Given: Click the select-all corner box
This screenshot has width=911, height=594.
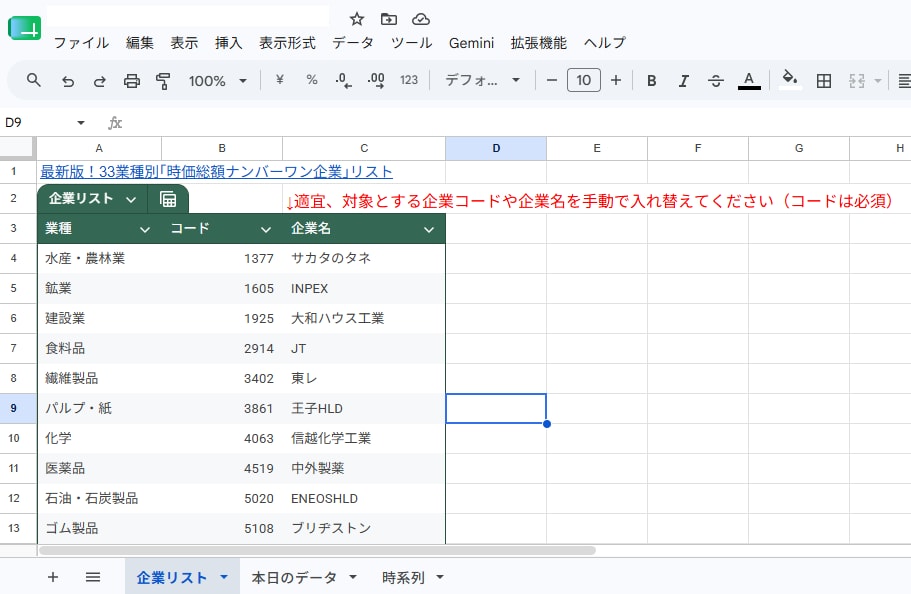Looking at the screenshot, I should pyautogui.click(x=17, y=148).
